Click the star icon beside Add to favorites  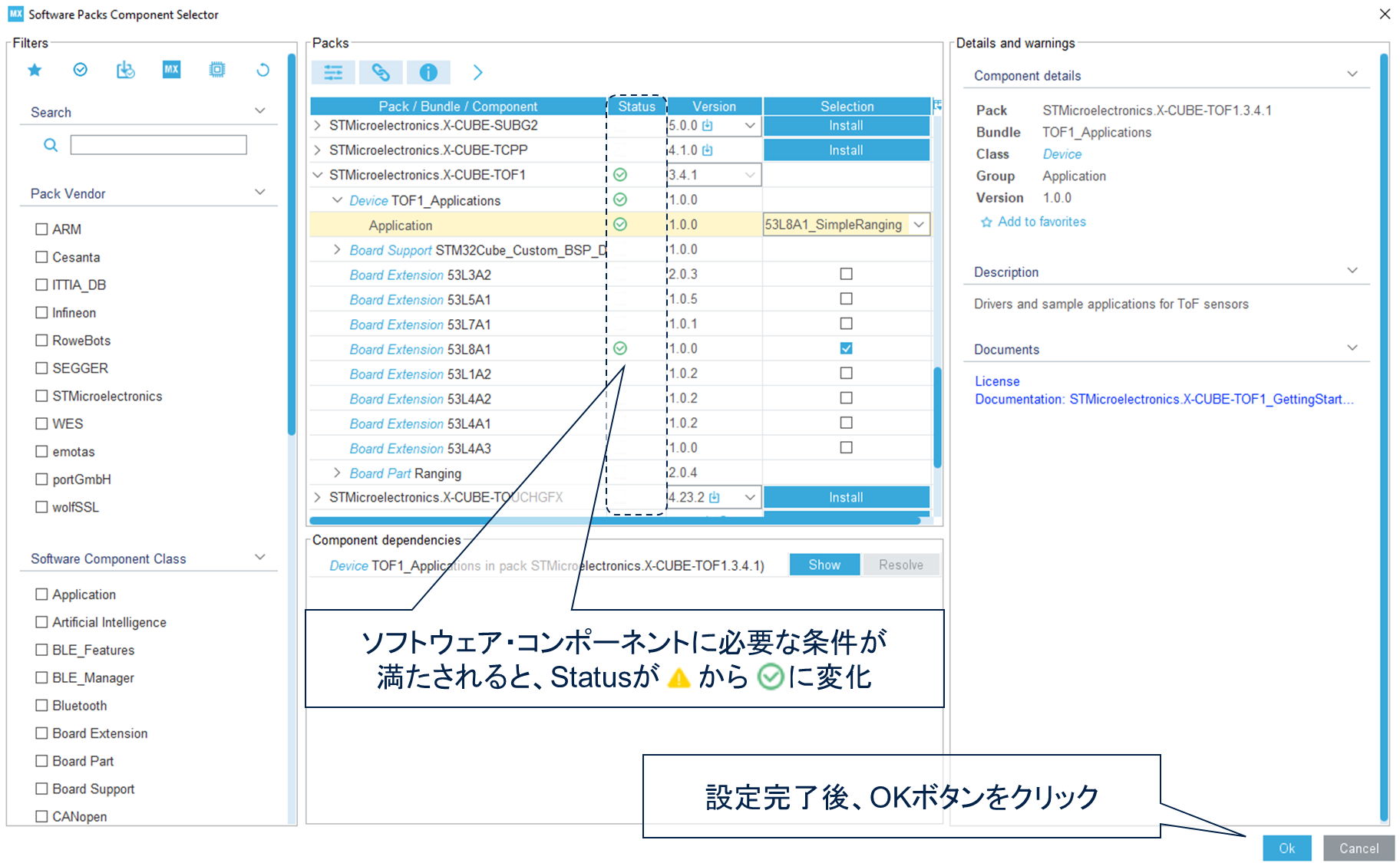pos(986,222)
